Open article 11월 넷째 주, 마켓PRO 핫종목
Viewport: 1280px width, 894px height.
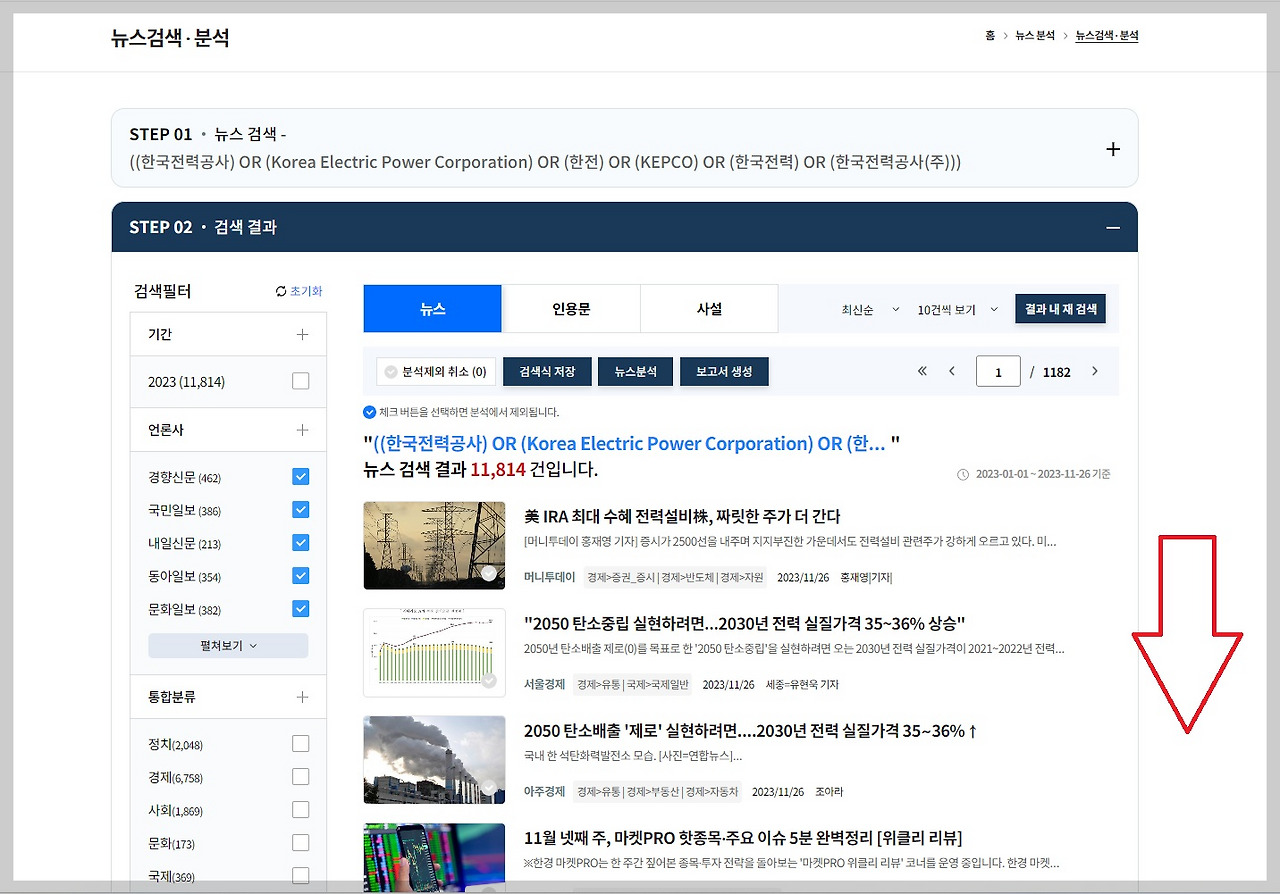(x=743, y=838)
